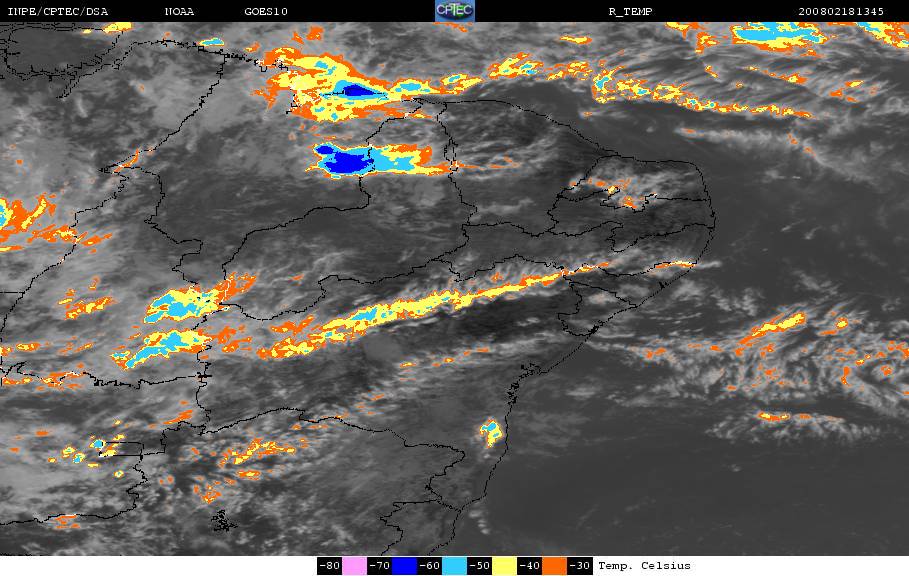This screenshot has width=909, height=576.
Task: Click the -40 legend value
Action: [x=529, y=566]
